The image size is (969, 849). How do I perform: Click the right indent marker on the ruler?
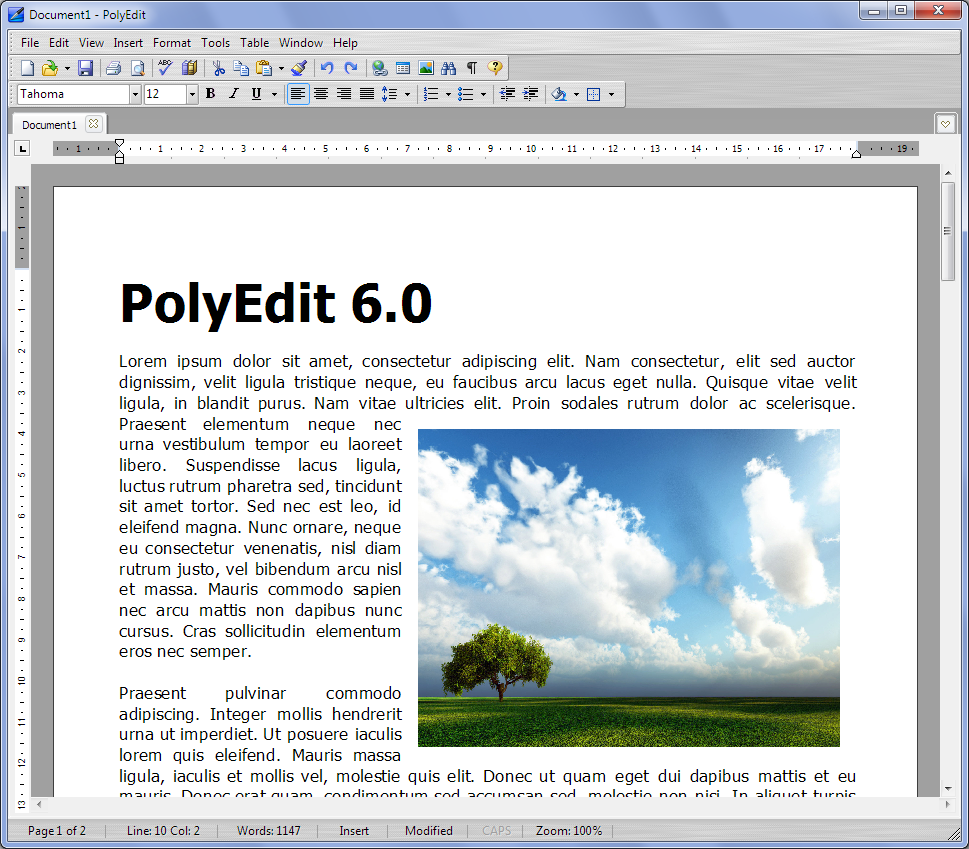pos(856,154)
